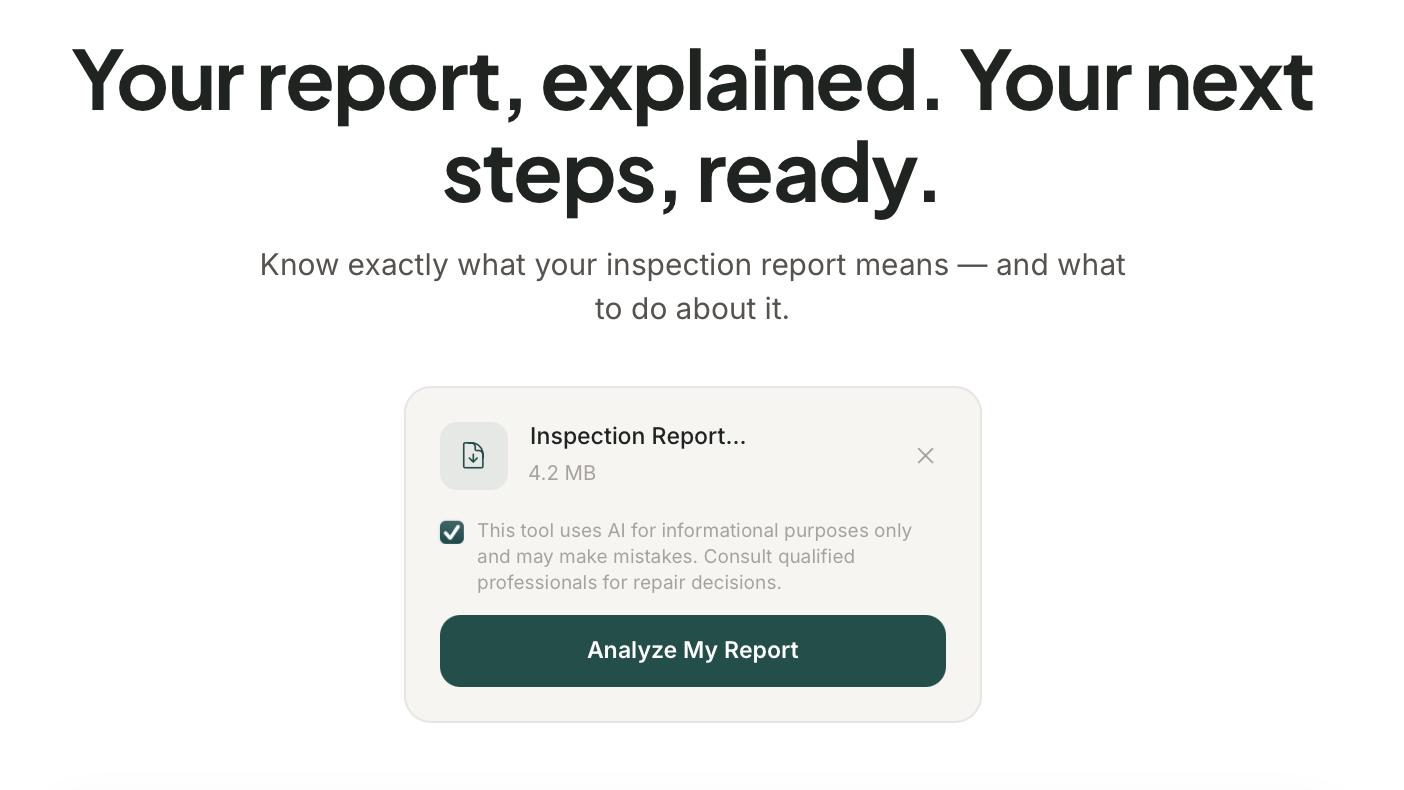Screen dimensions: 1404x790
Task: Click the "and may make mistakes" text line
Action: (580, 556)
